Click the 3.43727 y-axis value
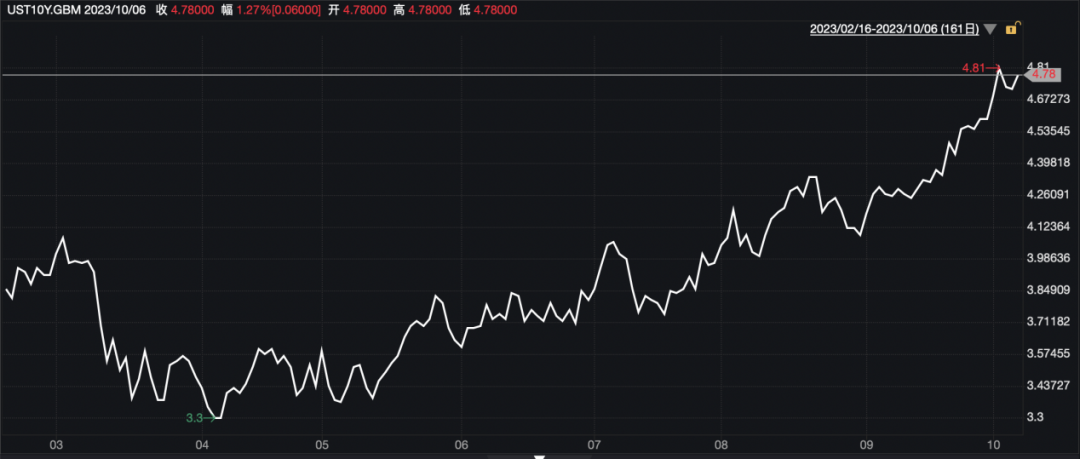The image size is (1080, 459). tap(1050, 385)
